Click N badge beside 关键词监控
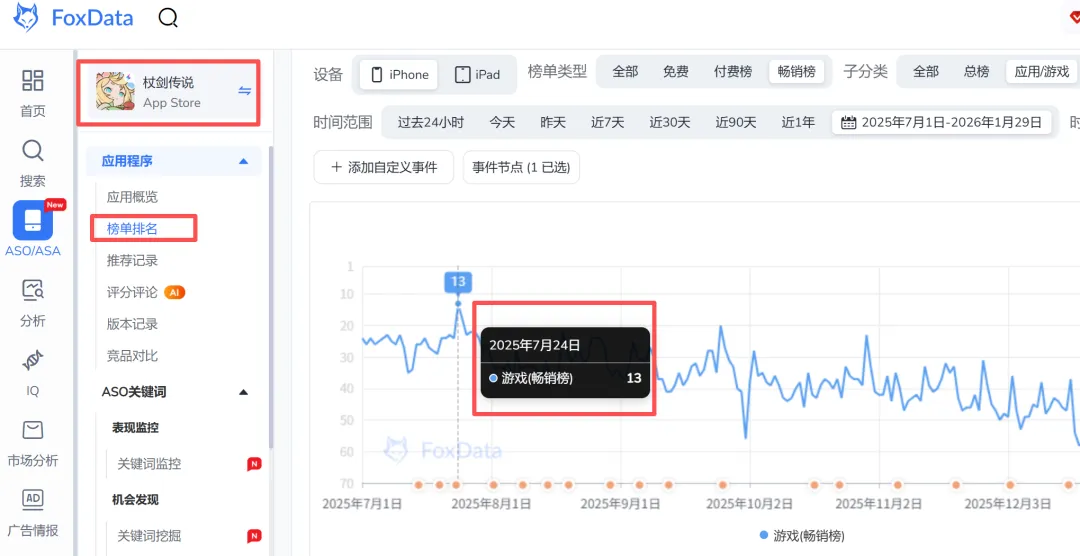The width and height of the screenshot is (1080, 556). [254, 464]
